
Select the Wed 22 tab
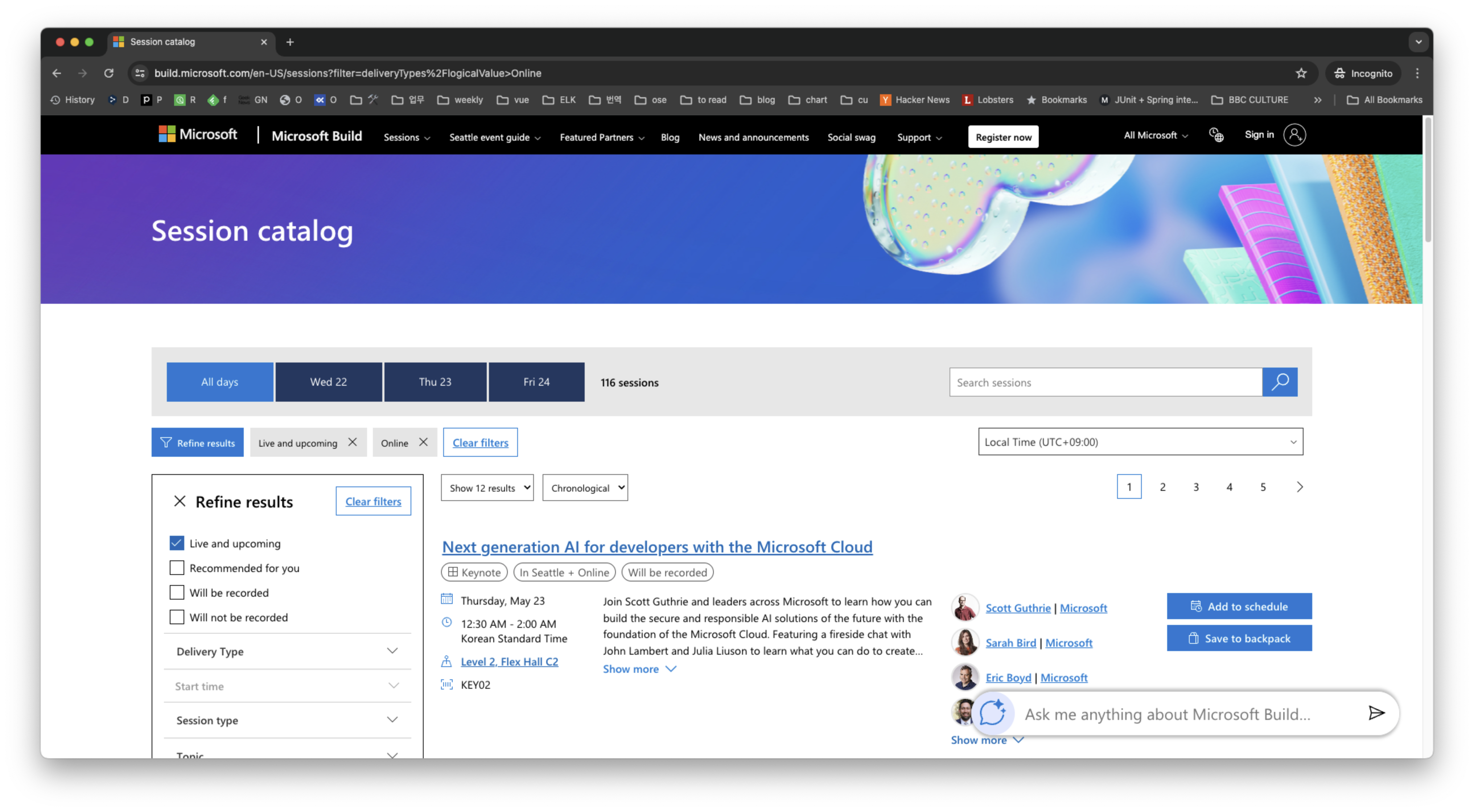[x=329, y=381]
